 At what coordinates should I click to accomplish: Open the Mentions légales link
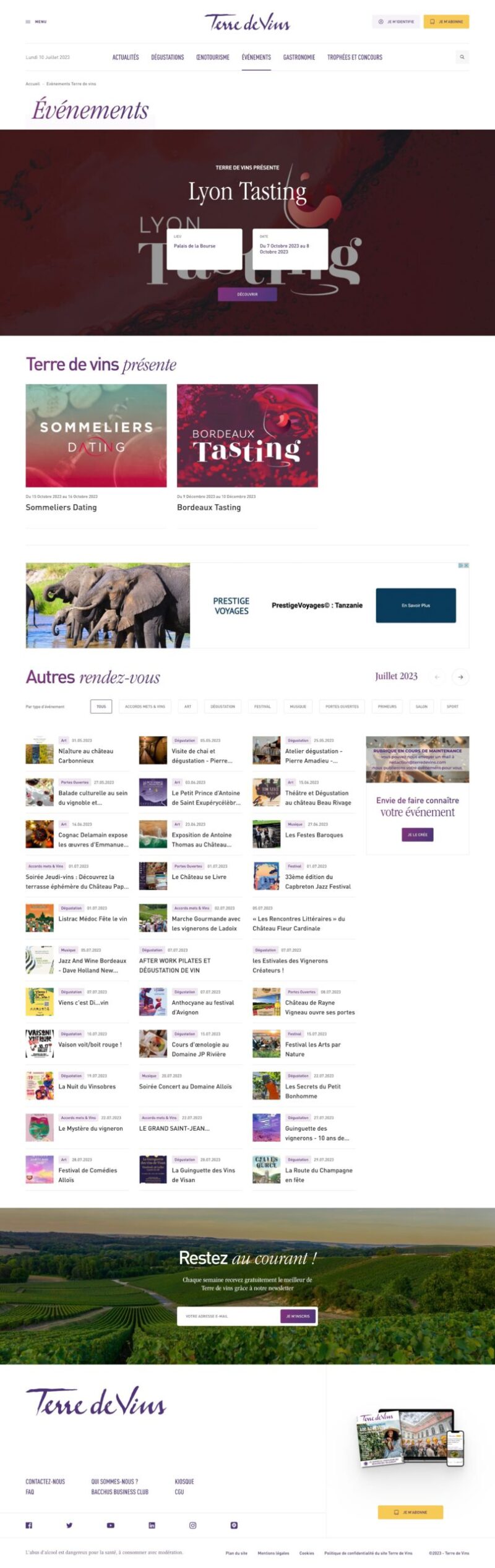coord(273,1553)
